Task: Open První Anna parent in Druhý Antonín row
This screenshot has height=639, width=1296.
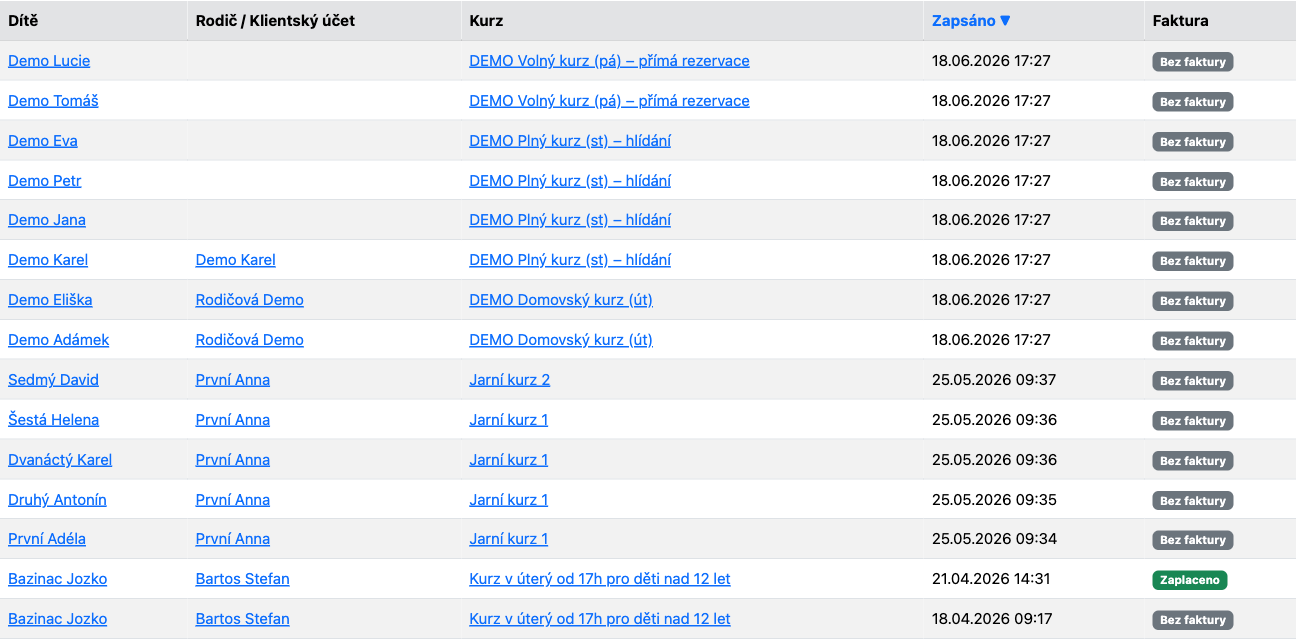Action: point(233,500)
